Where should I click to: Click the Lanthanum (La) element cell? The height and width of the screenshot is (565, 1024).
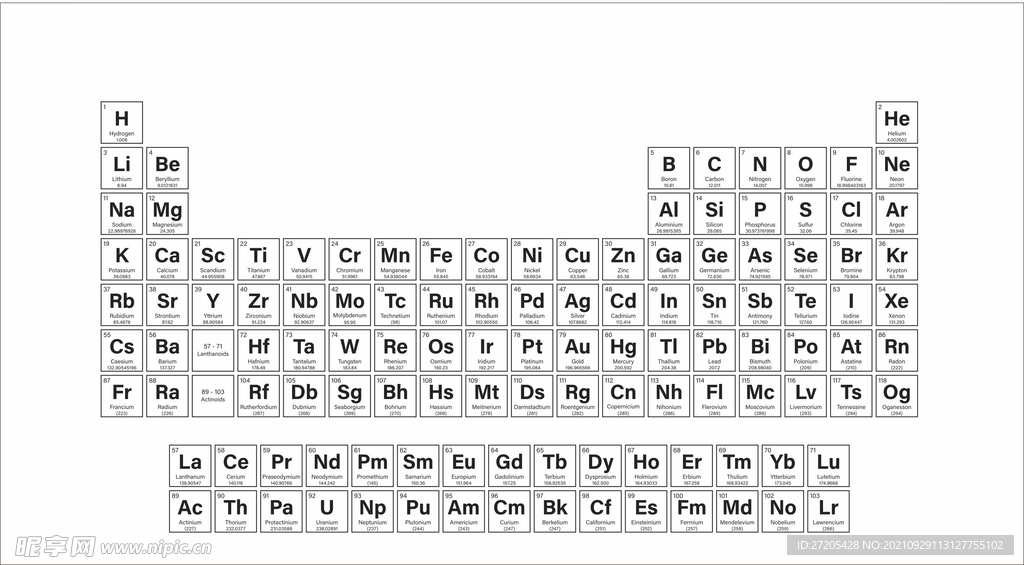tap(190, 465)
